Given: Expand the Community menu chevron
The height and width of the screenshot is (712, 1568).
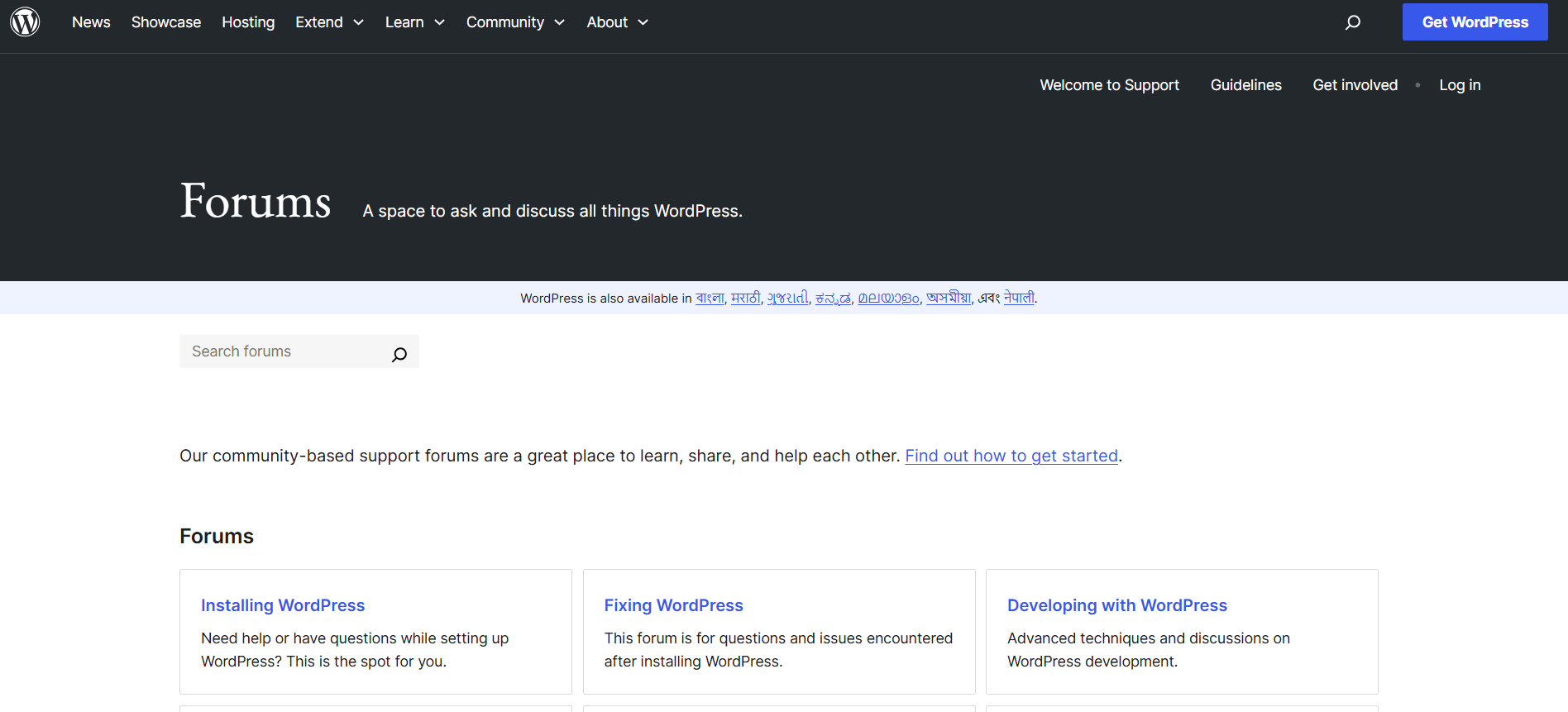Looking at the screenshot, I should pyautogui.click(x=559, y=22).
